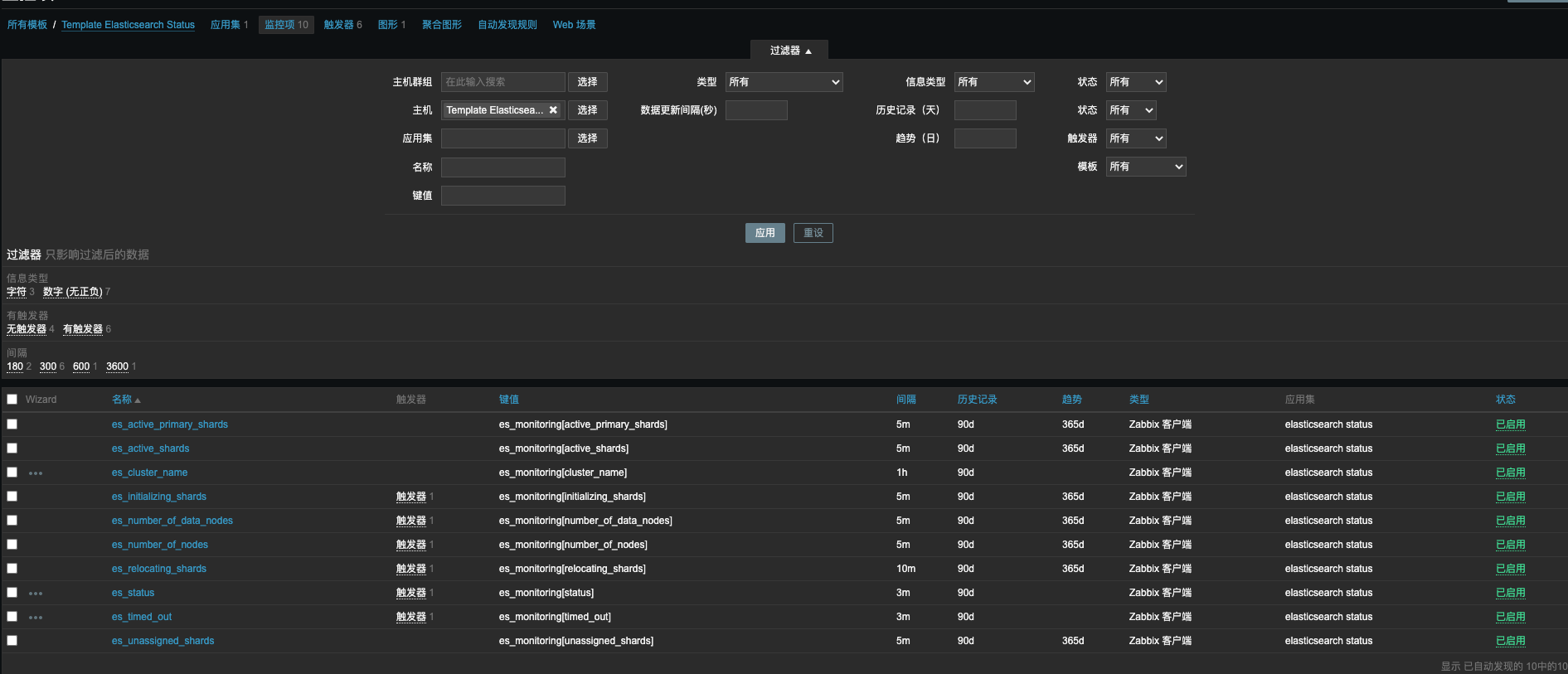Viewport: 1568px width, 674px height.
Task: Click 选择 next to 应用集
Action: pos(588,138)
